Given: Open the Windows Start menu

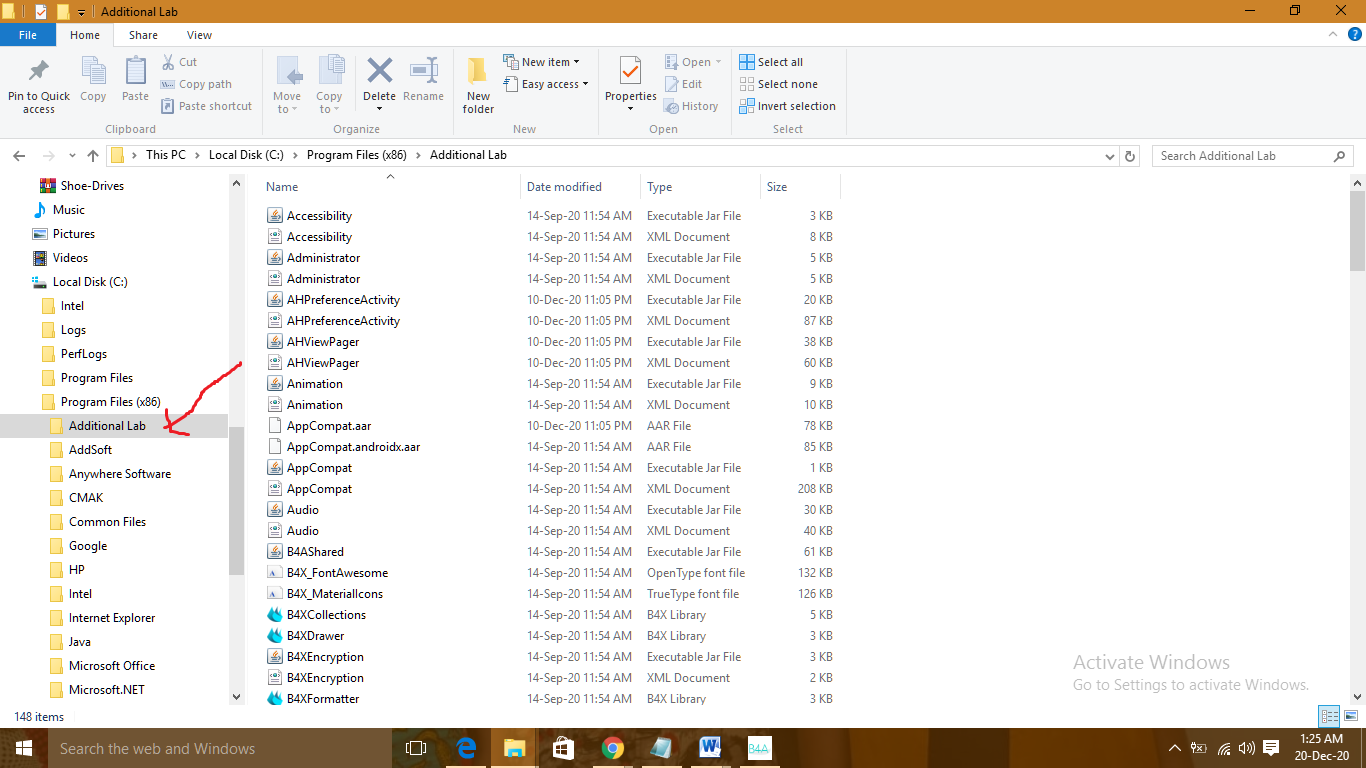Looking at the screenshot, I should pos(23,748).
